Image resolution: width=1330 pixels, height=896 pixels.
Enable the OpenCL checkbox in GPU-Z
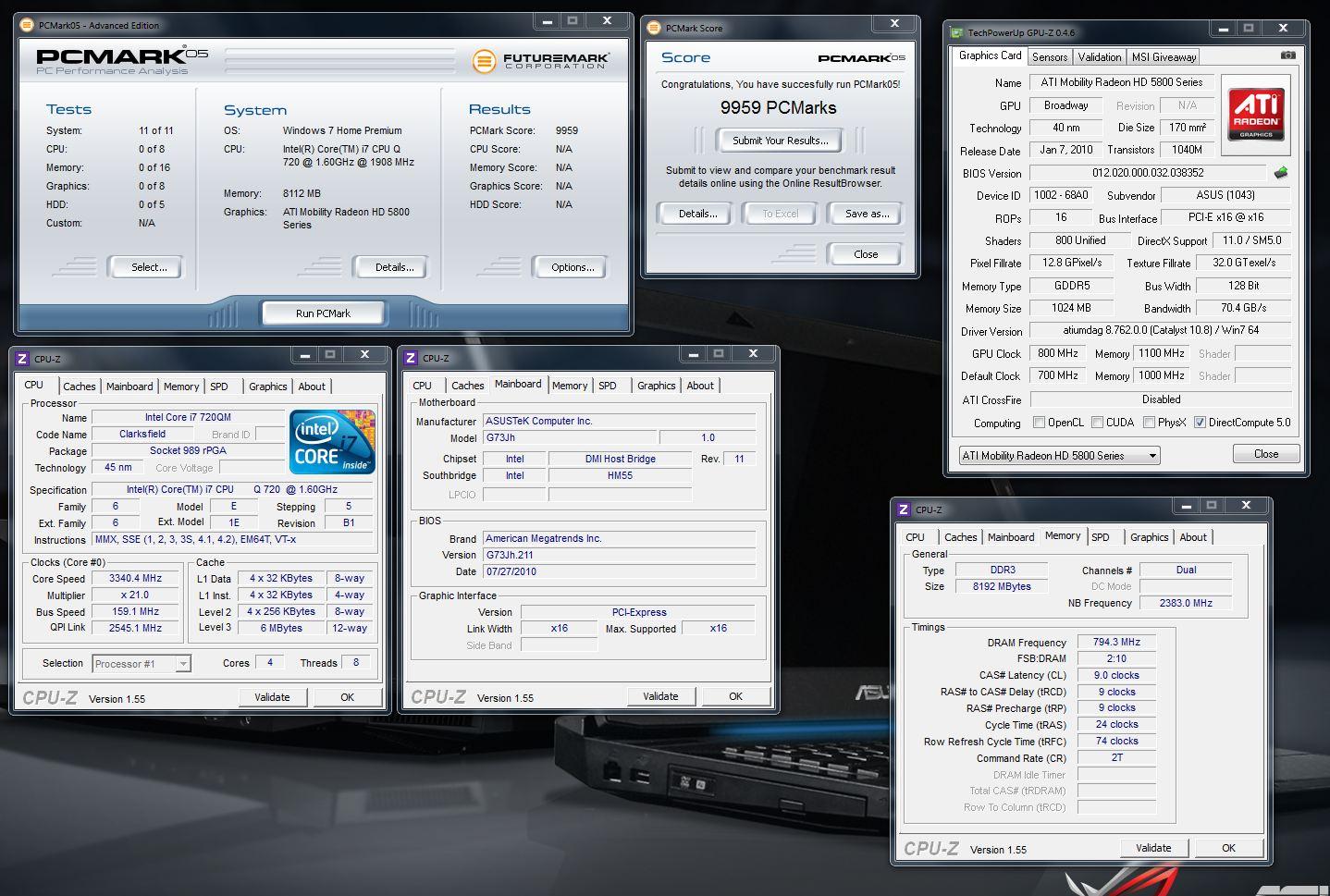(1039, 423)
